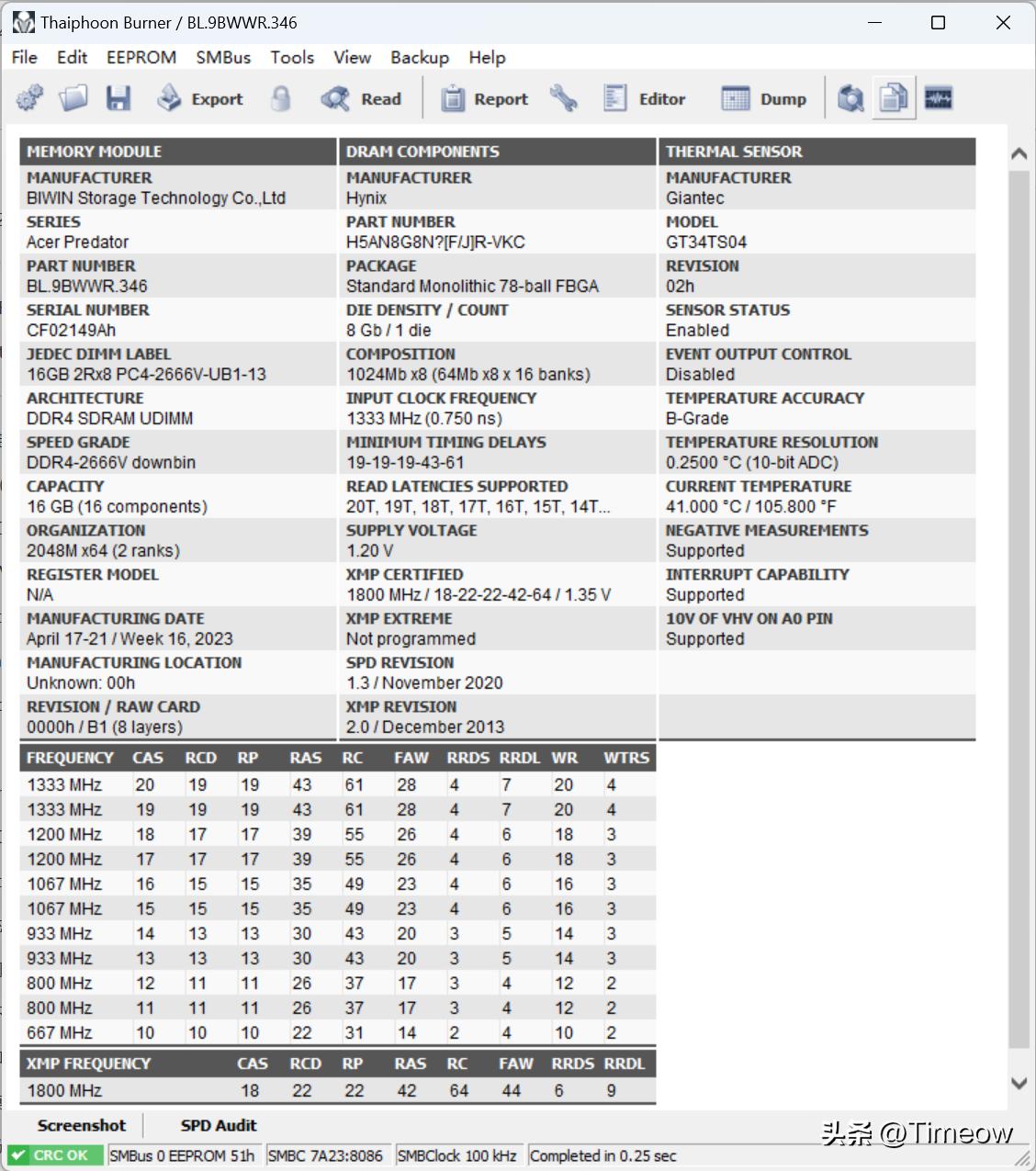Open a file using the folder icon
This screenshot has width=1036, height=1171.
pos(73,98)
